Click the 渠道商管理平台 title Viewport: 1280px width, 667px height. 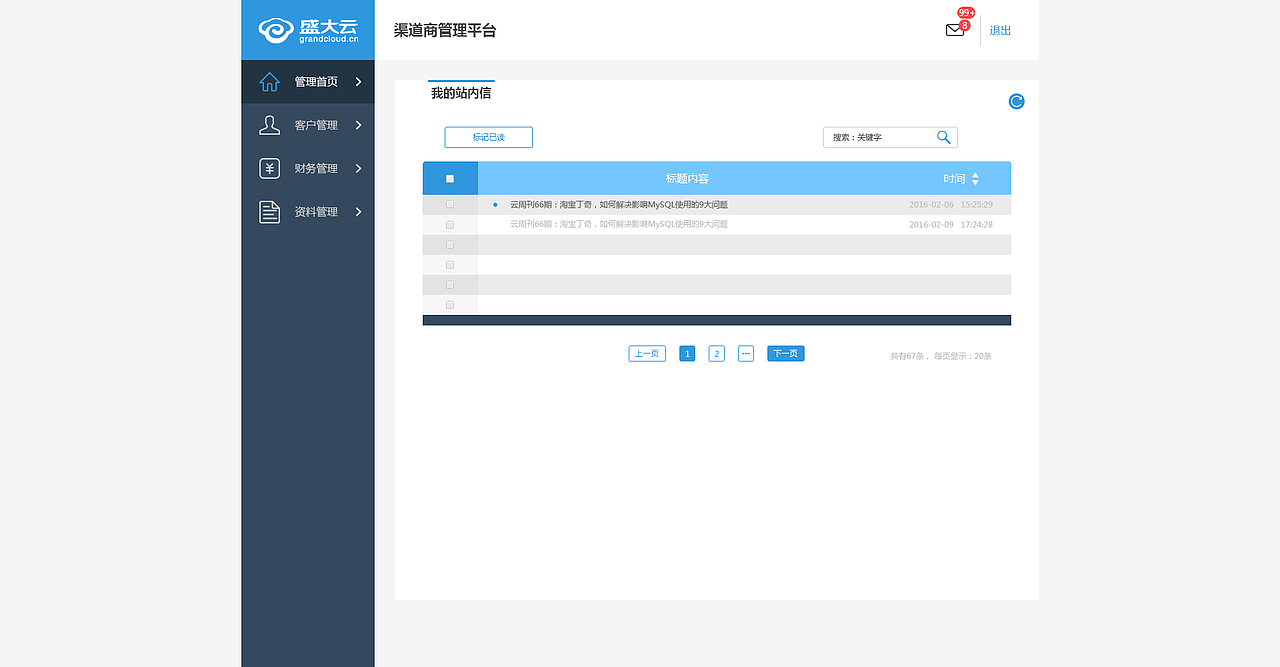(445, 30)
